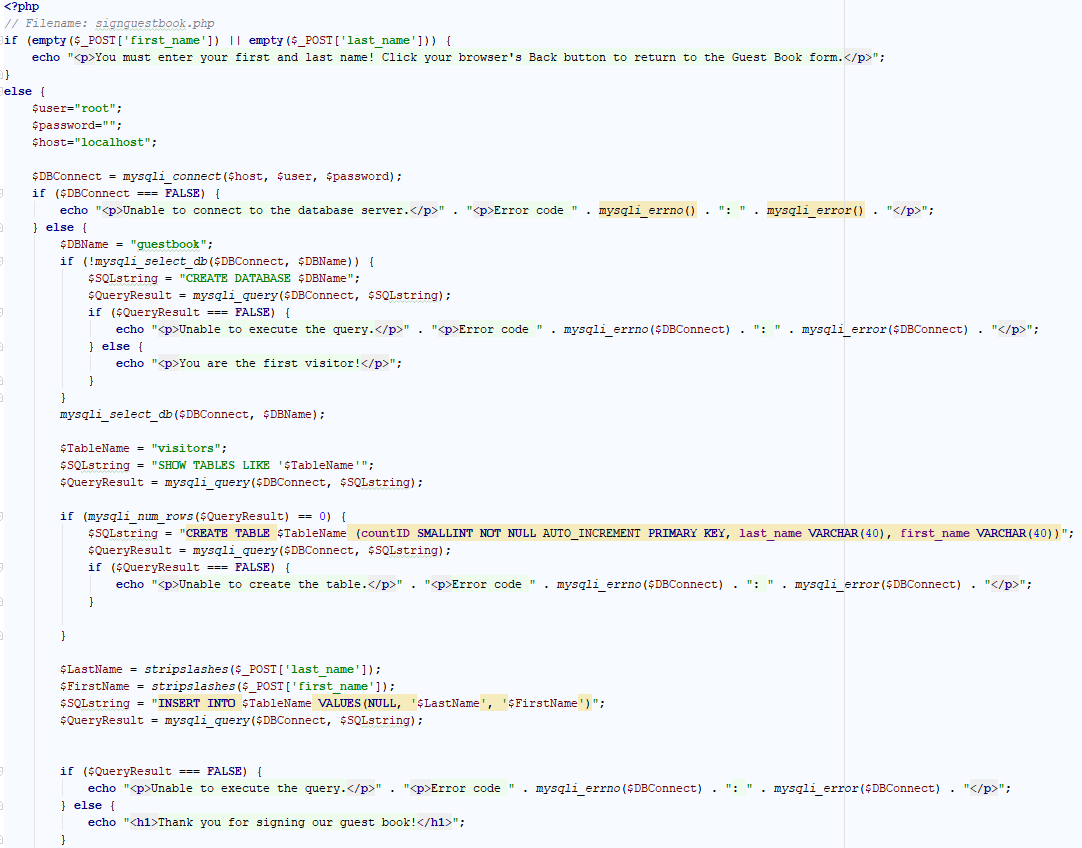This screenshot has height=848, width=1082.
Task: Click 'AUTO_INCREMENT PRIMARY KEY' in the query
Action: (633, 533)
